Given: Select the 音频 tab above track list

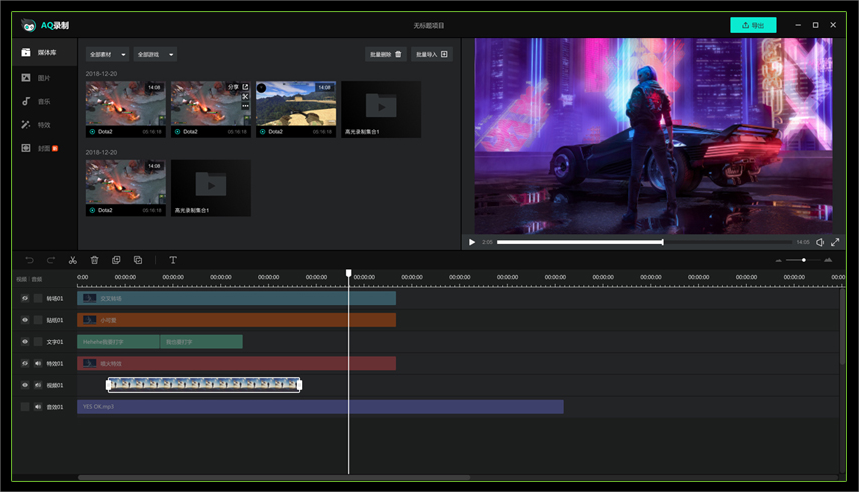Looking at the screenshot, I should coord(37,279).
